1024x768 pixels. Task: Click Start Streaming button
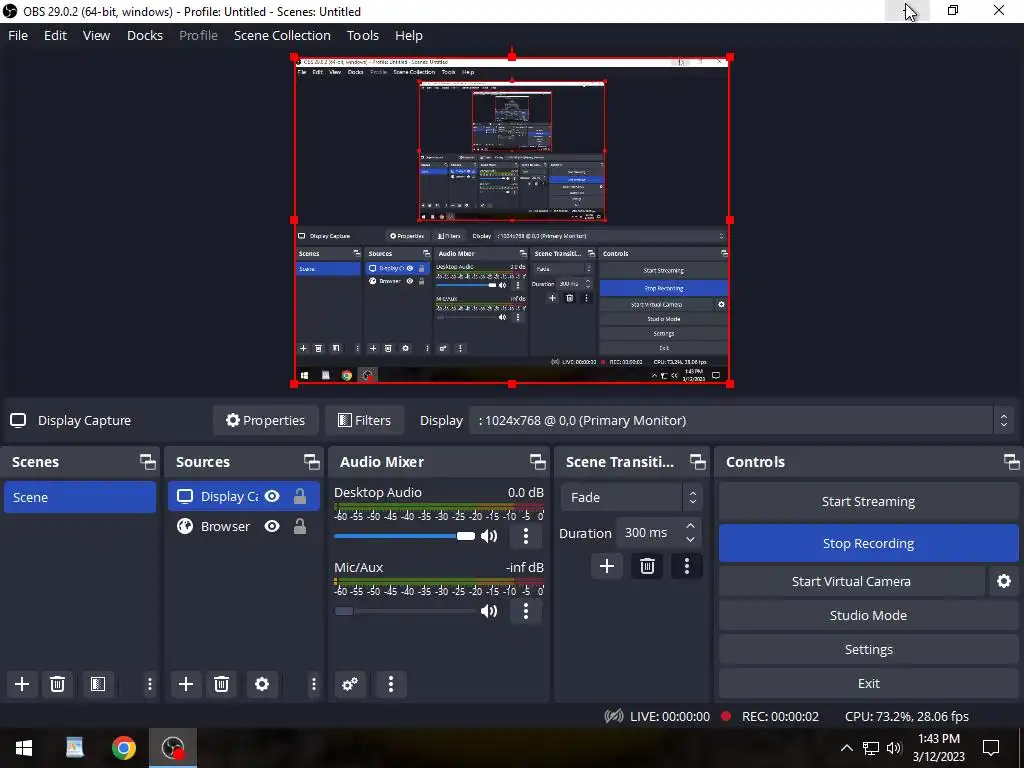tap(868, 502)
